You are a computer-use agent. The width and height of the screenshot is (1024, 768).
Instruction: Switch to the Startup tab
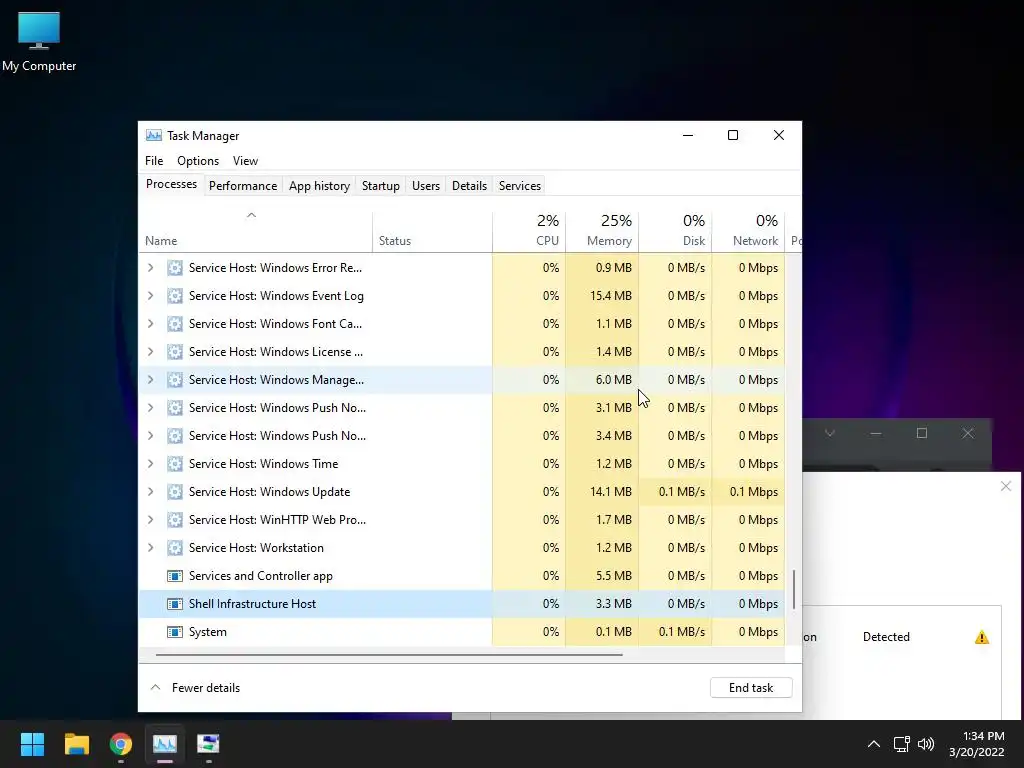coord(381,185)
